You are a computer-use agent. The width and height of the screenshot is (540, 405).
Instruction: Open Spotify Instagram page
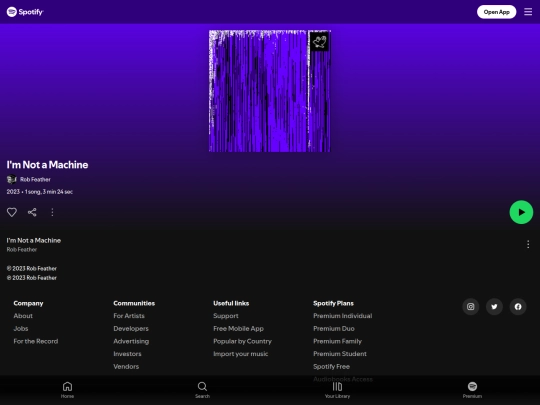470,307
